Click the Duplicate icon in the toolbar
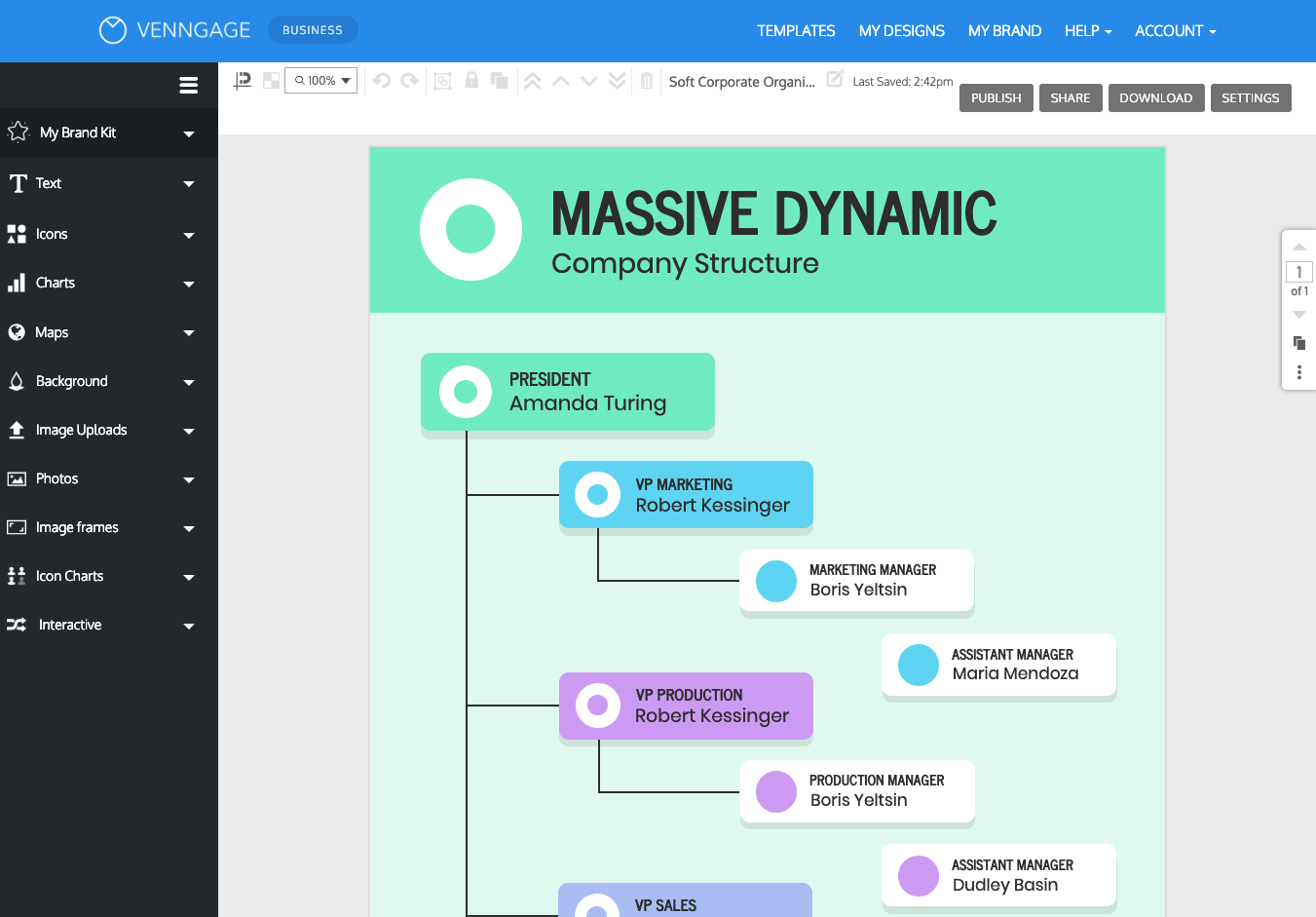This screenshot has width=1316, height=917. click(499, 80)
